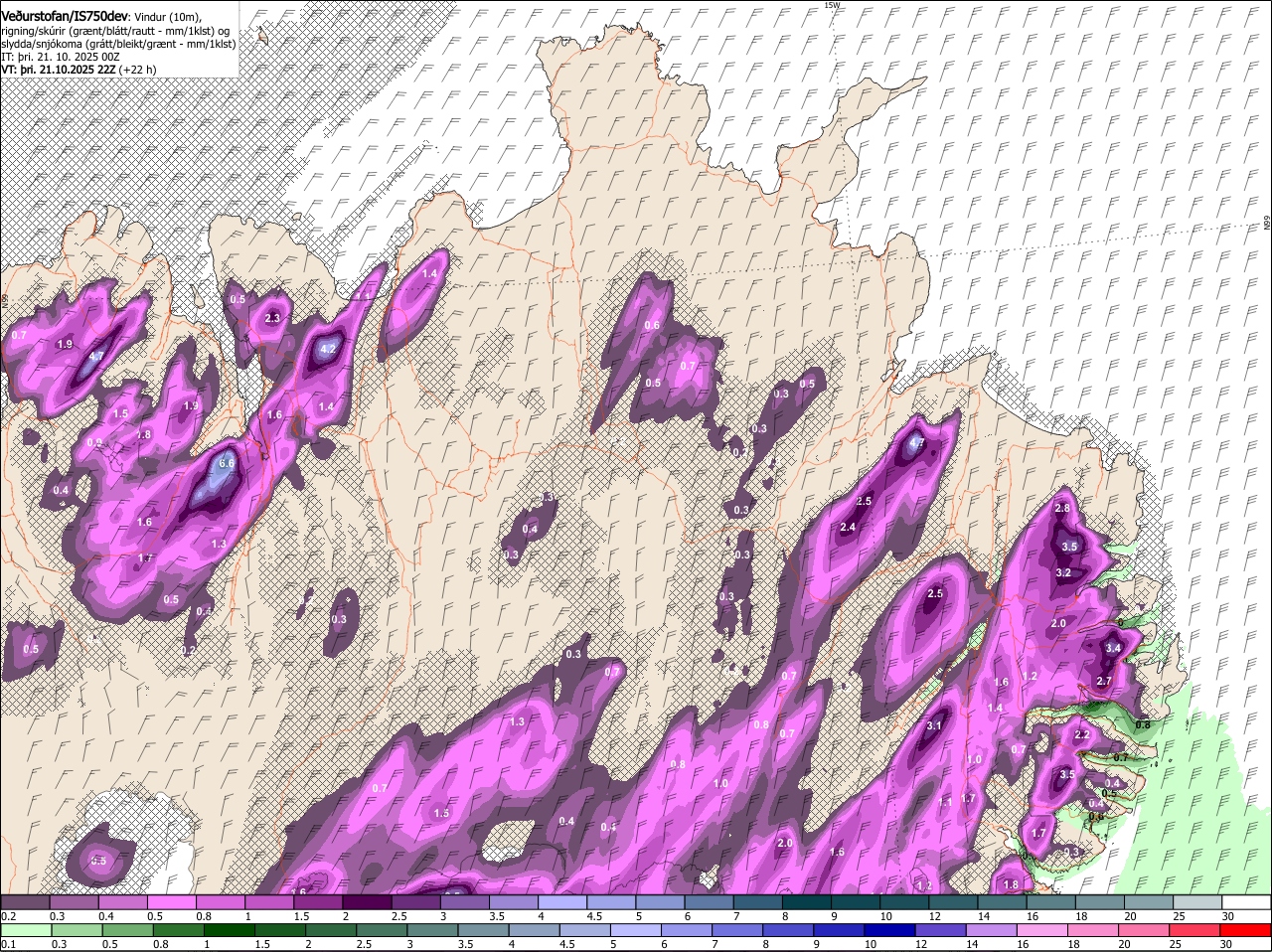Select the 4.2 precipitation value on the map
This screenshot has height=952, width=1272.
329,349
